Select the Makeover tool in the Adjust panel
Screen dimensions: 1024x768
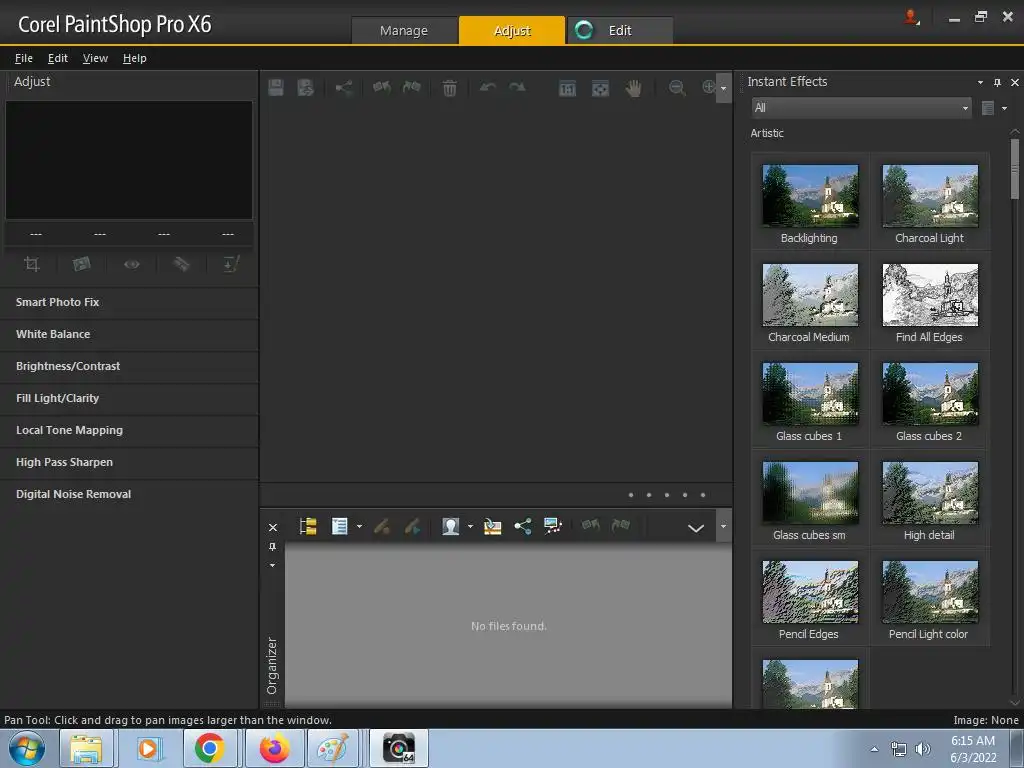182,264
